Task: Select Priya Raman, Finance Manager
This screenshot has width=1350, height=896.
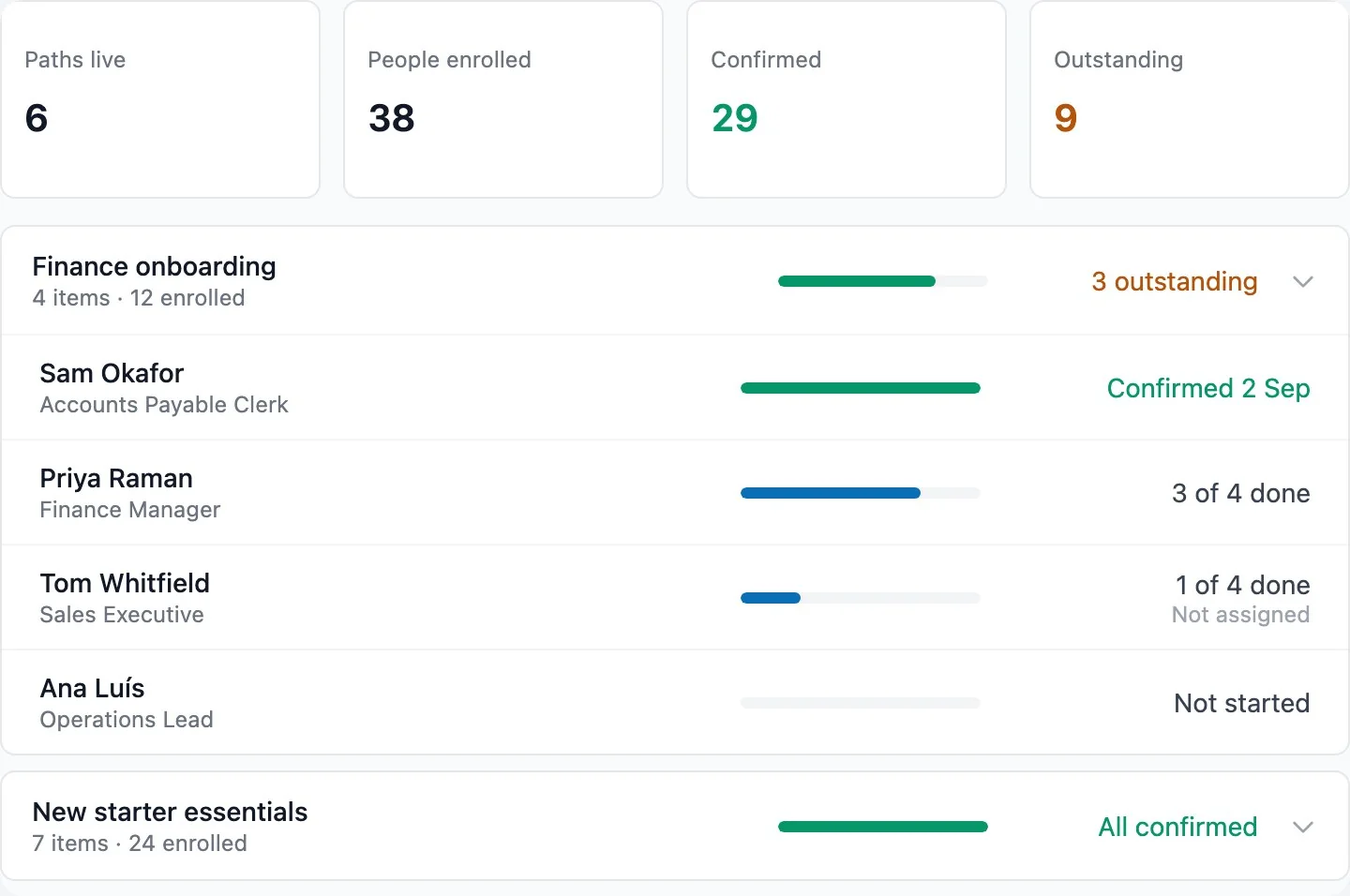Action: click(x=675, y=493)
